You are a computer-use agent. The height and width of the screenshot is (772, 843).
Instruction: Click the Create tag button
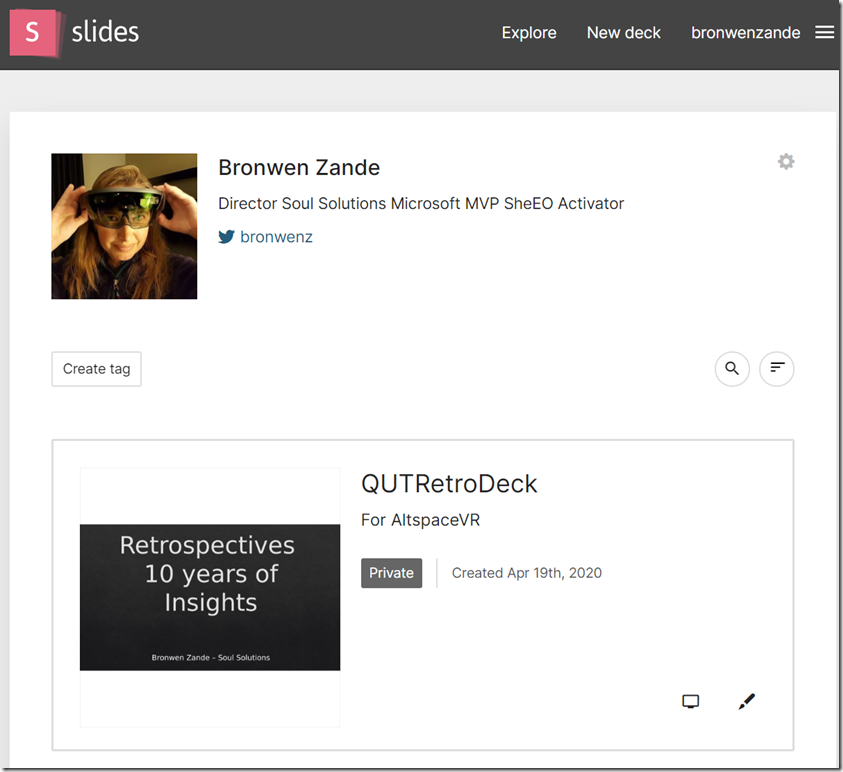pyautogui.click(x=97, y=369)
